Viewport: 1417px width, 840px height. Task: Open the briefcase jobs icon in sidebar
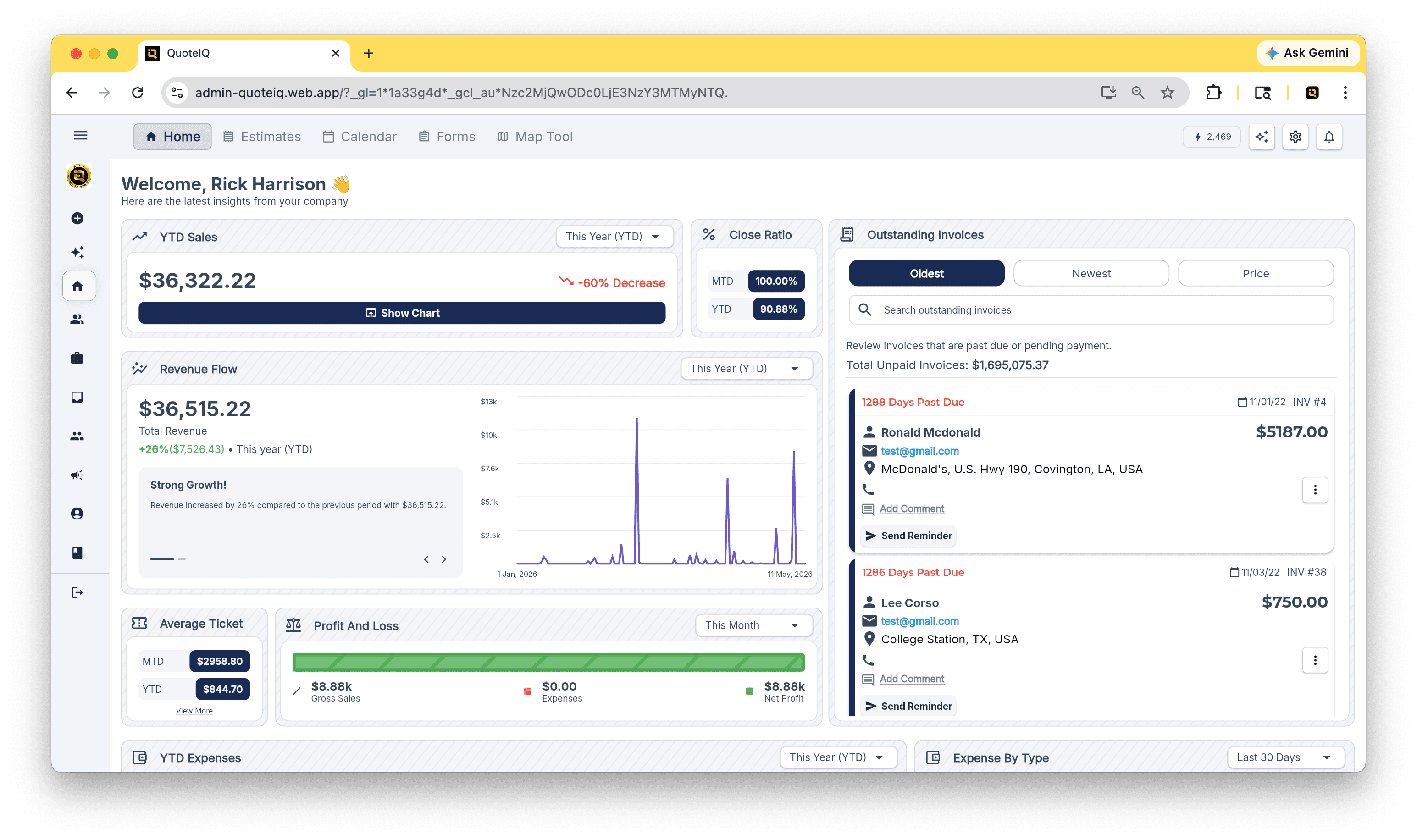click(77, 358)
